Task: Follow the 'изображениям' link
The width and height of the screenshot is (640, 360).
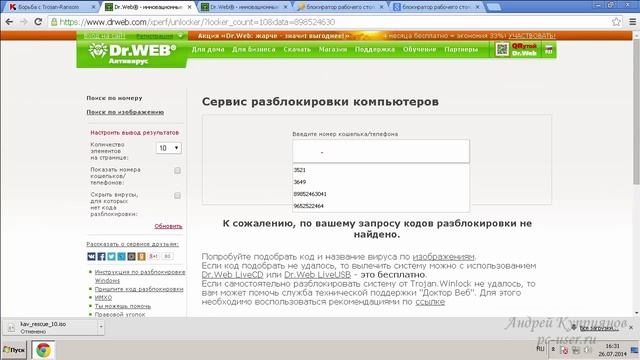Action: click(443, 257)
